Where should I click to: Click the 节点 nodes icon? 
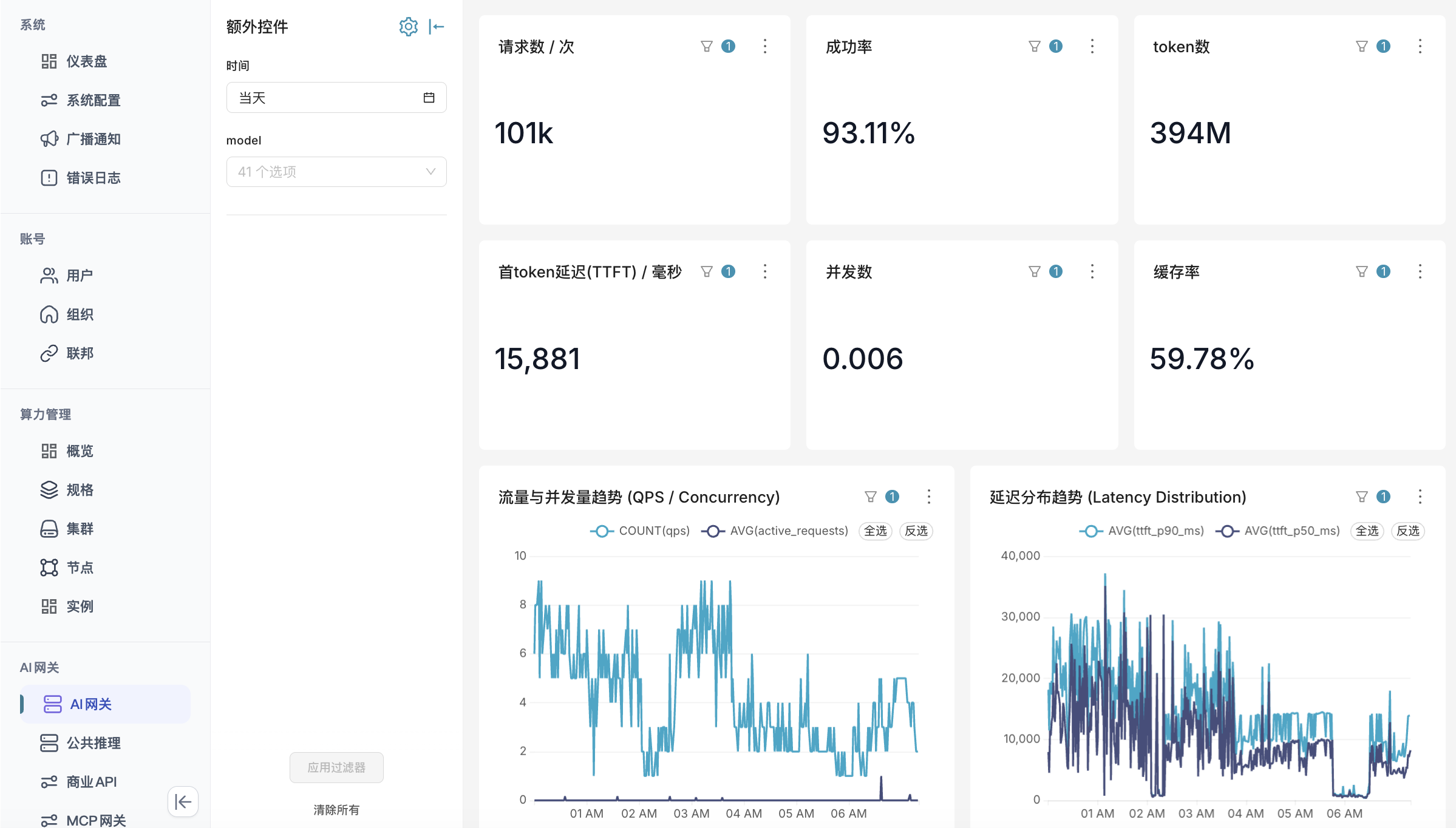(49, 568)
